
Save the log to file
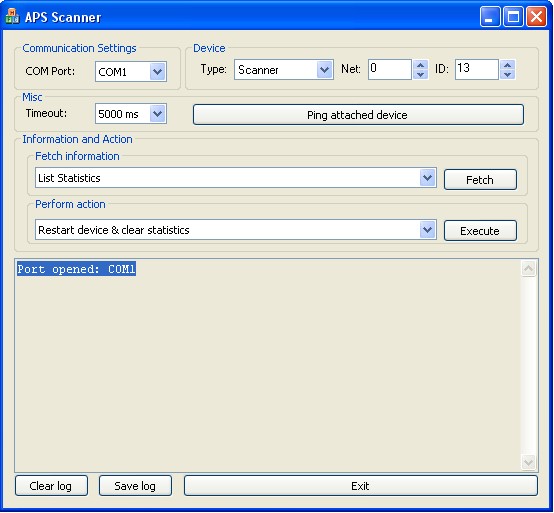(135, 486)
